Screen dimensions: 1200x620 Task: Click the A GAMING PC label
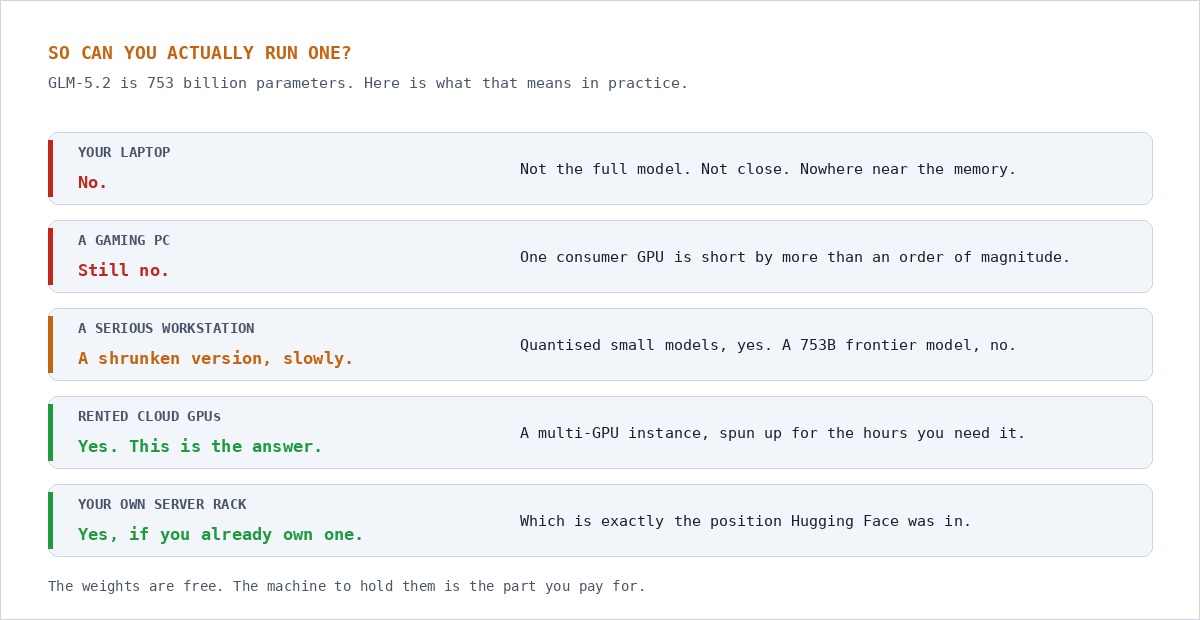[x=124, y=240]
